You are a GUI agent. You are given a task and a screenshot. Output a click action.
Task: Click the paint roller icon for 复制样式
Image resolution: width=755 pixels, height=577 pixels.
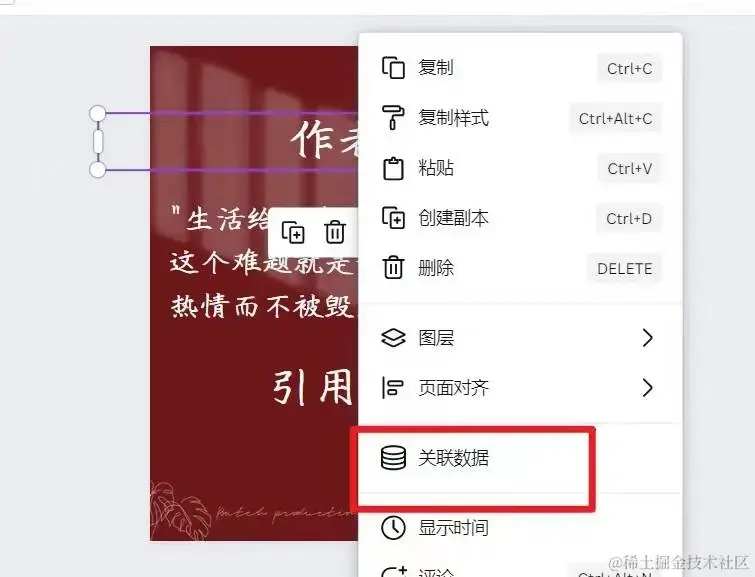[393, 118]
